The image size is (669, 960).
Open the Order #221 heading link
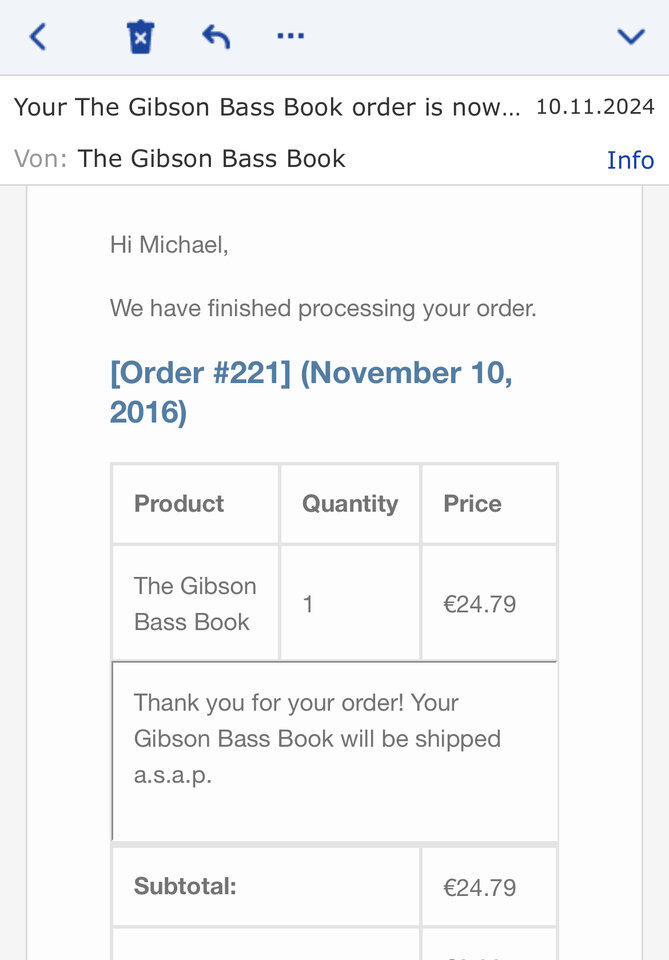coord(311,392)
